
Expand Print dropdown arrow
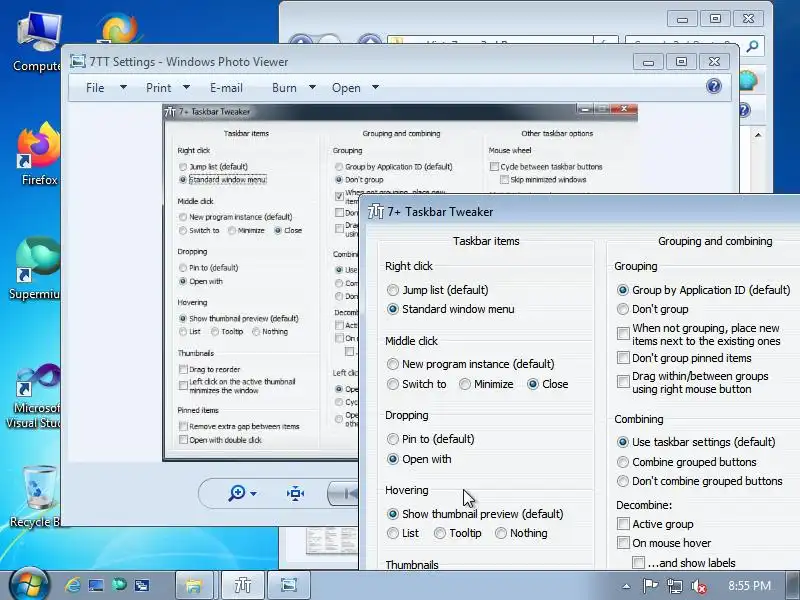tap(186, 87)
